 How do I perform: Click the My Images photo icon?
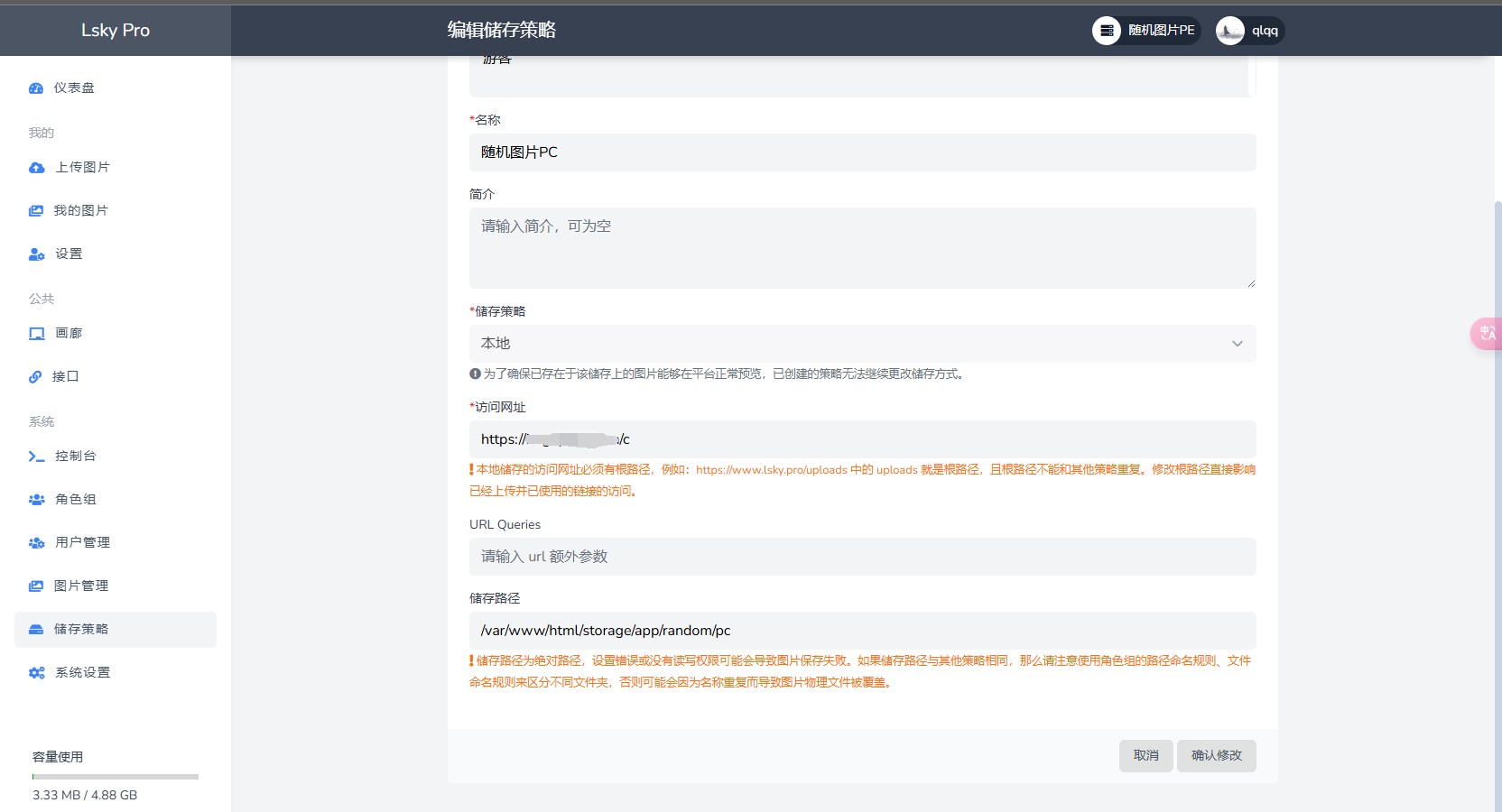tap(36, 211)
